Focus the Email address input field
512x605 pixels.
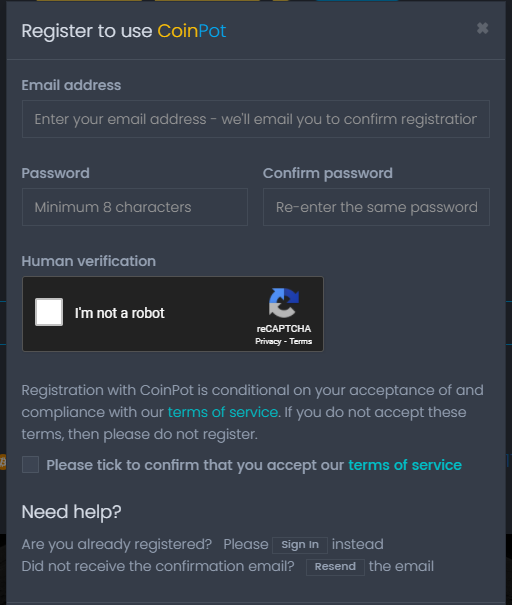[256, 119]
